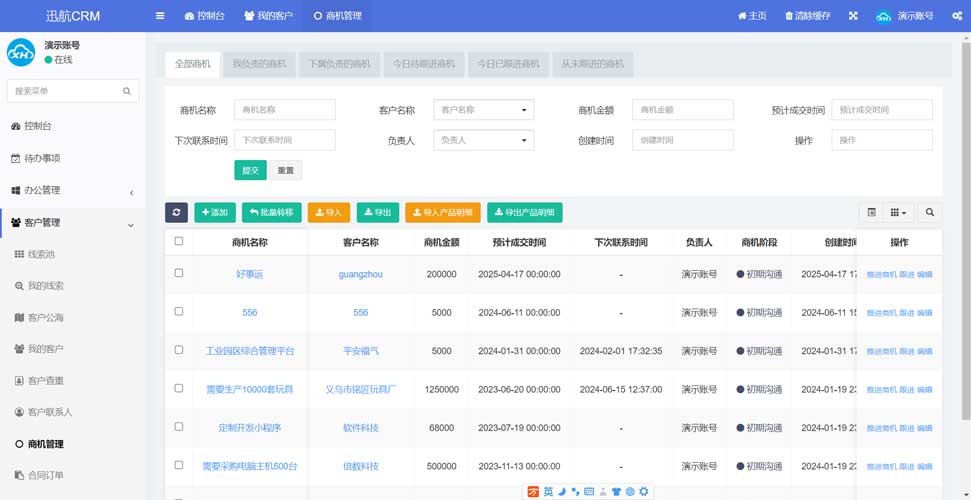Viewport: 971px width, 500px height.
Task: Open the columns grid dropdown button
Action: [898, 213]
